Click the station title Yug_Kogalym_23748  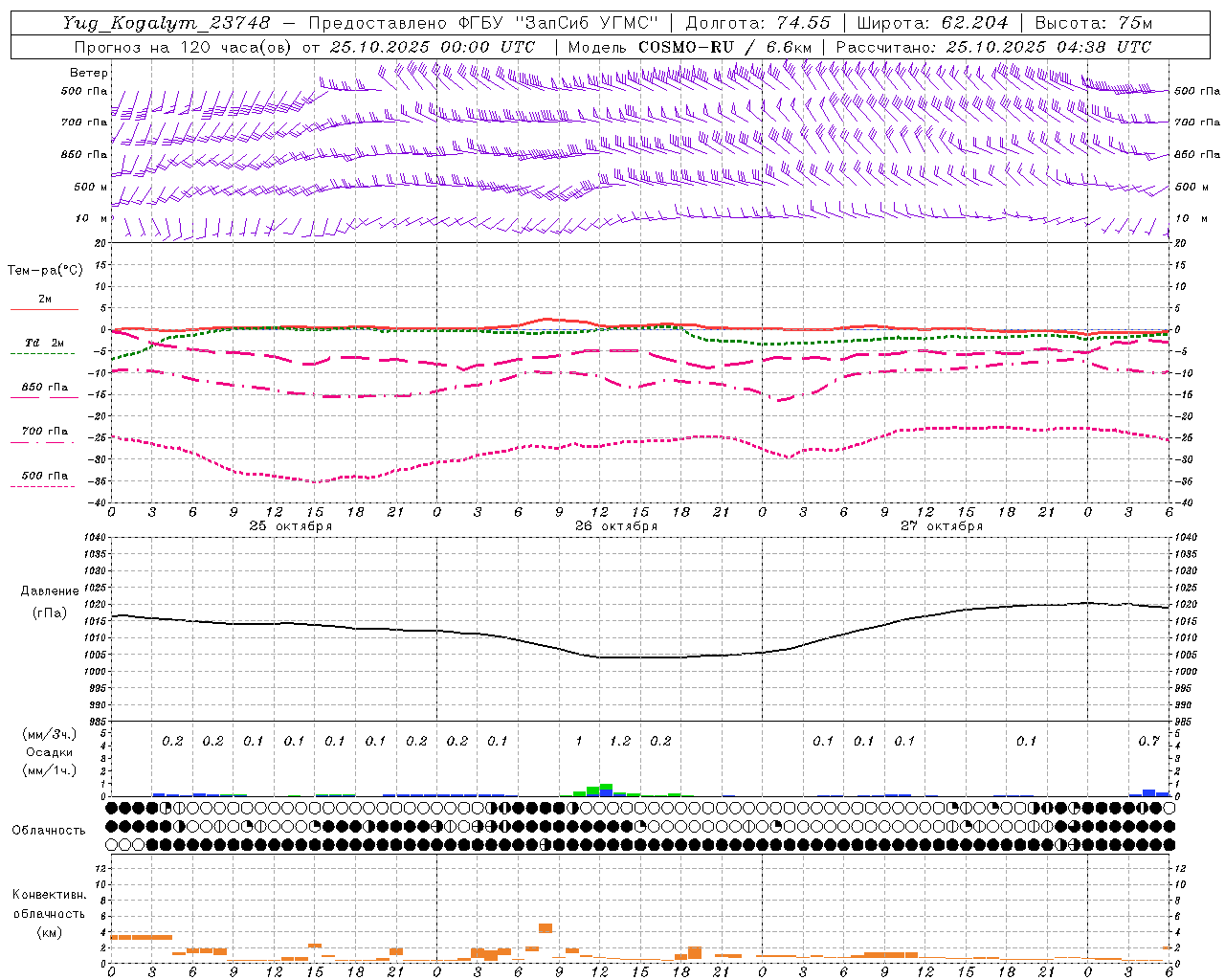[167, 23]
